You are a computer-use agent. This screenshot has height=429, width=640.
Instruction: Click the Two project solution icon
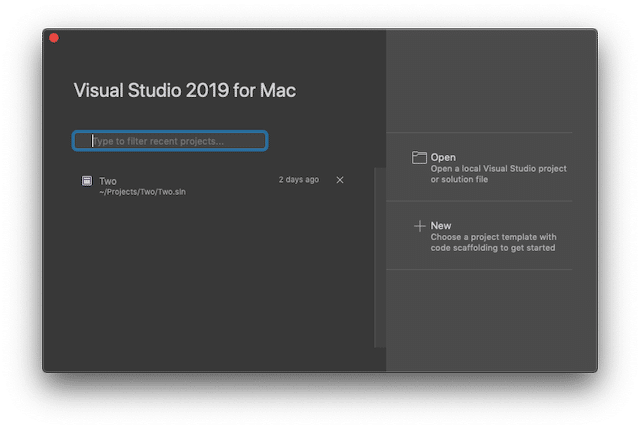(x=87, y=181)
